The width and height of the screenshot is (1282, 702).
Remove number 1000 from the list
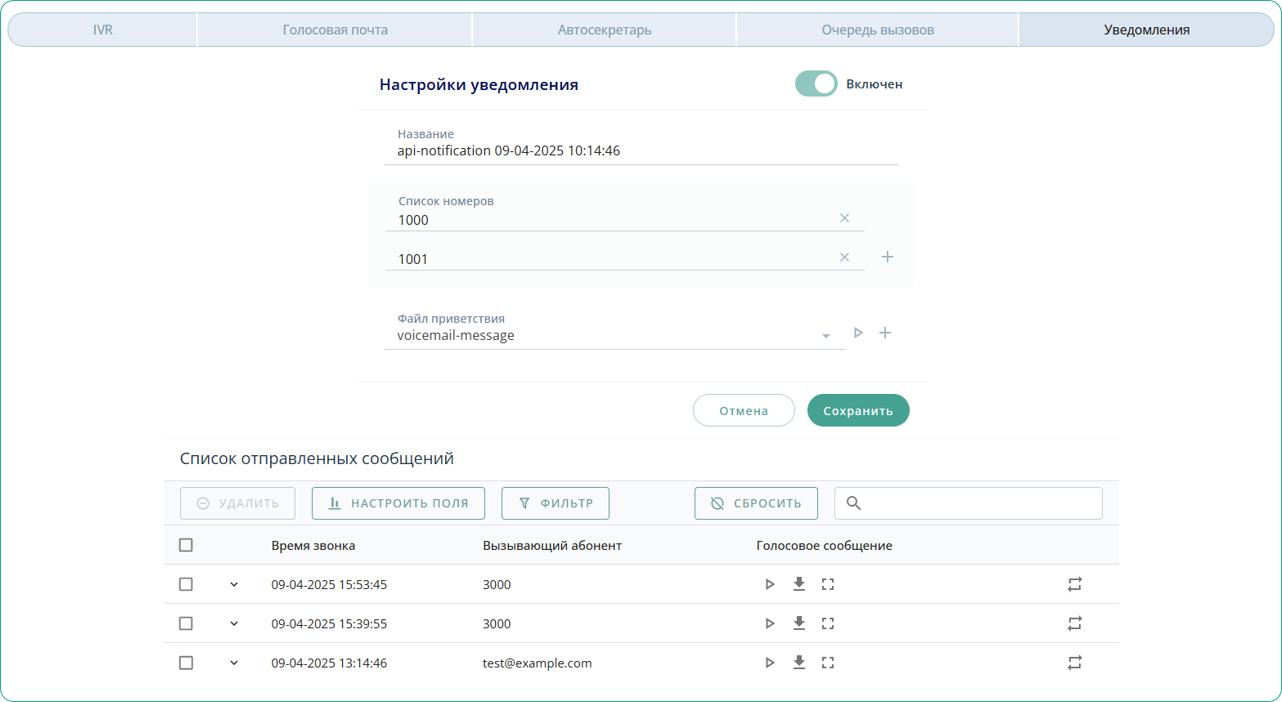pos(844,218)
